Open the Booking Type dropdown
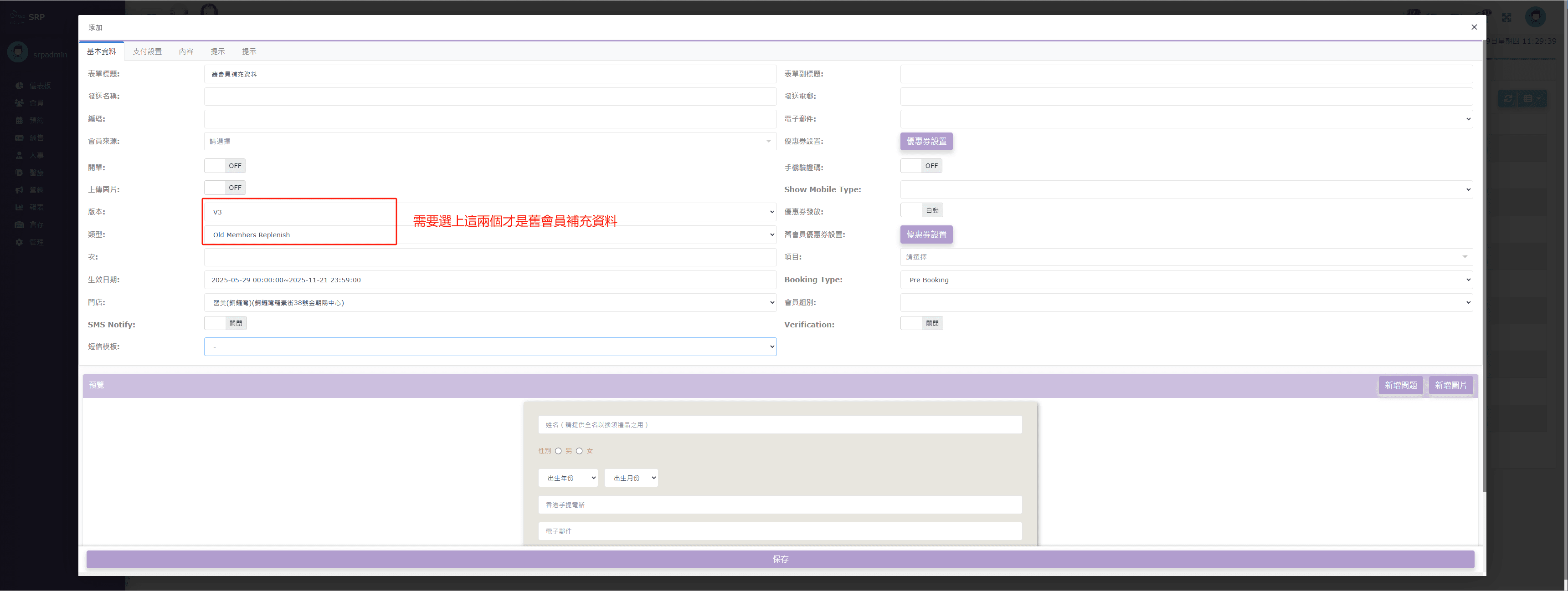The height and width of the screenshot is (591, 1568). coord(1186,280)
